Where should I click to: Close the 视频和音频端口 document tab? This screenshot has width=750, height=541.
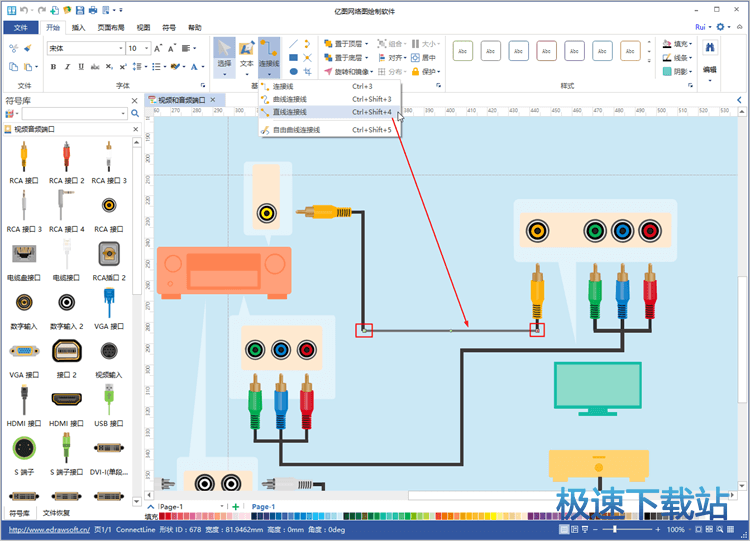(x=215, y=100)
